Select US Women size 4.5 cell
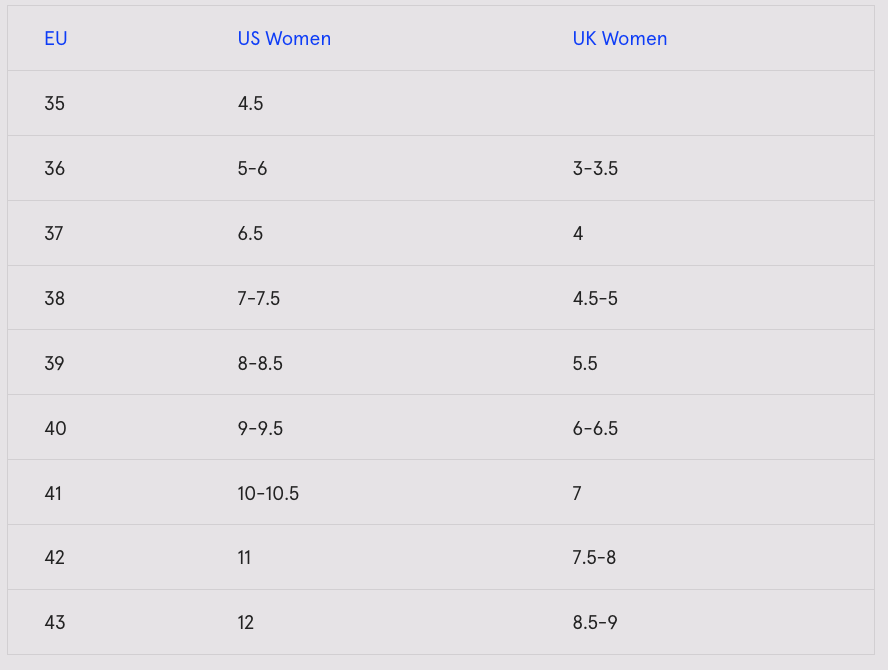 pos(250,103)
